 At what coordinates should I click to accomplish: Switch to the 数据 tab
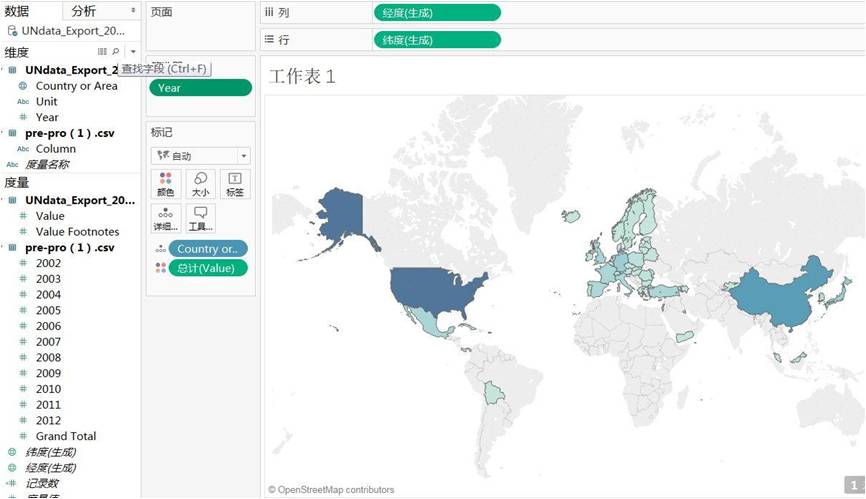pos(17,11)
